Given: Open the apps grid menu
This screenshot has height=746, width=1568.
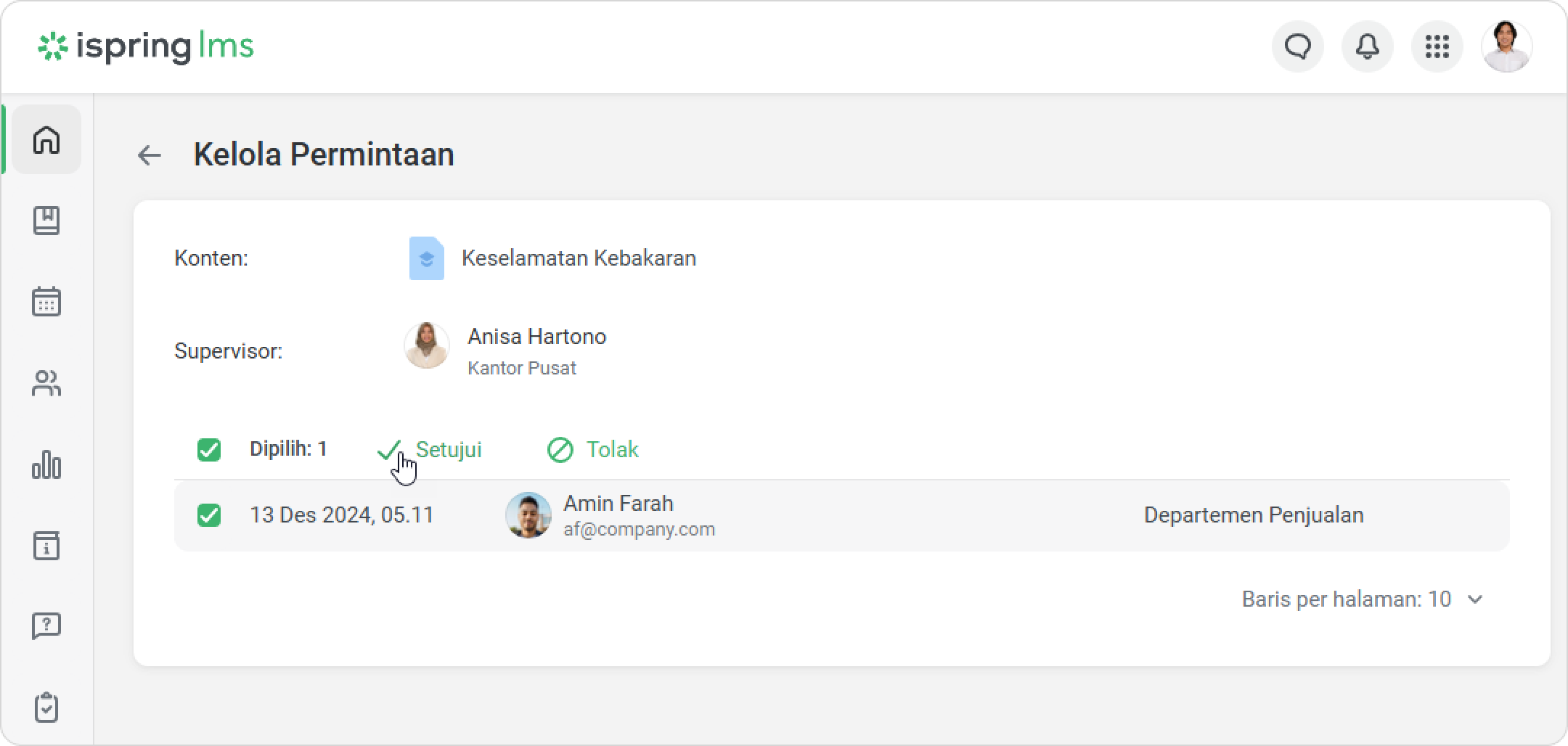Looking at the screenshot, I should tap(1437, 47).
